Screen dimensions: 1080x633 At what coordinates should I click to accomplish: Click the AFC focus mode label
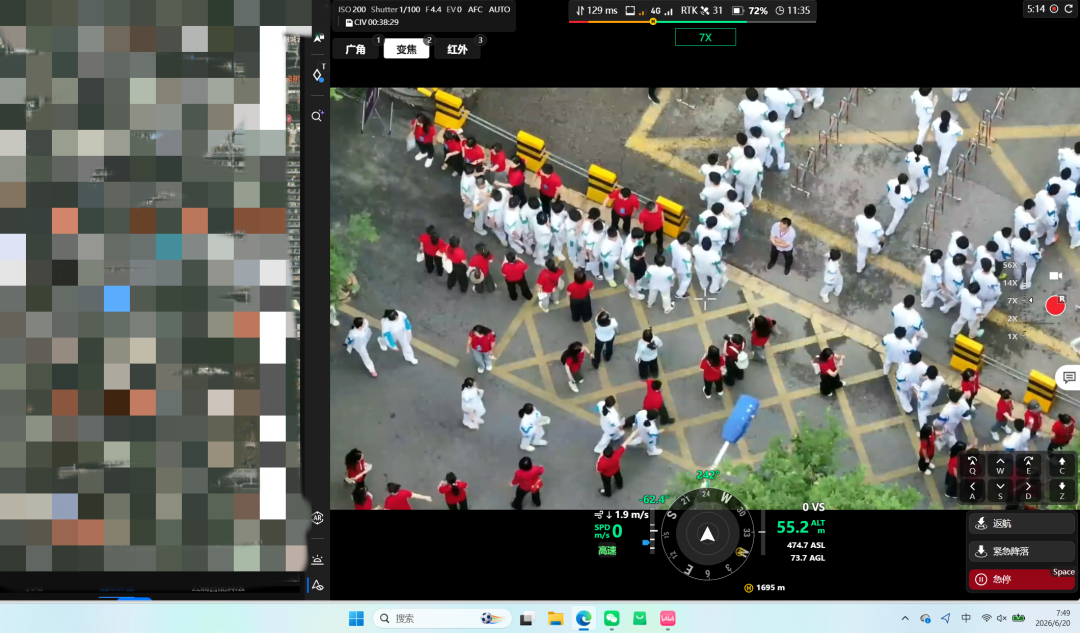pyautogui.click(x=475, y=10)
